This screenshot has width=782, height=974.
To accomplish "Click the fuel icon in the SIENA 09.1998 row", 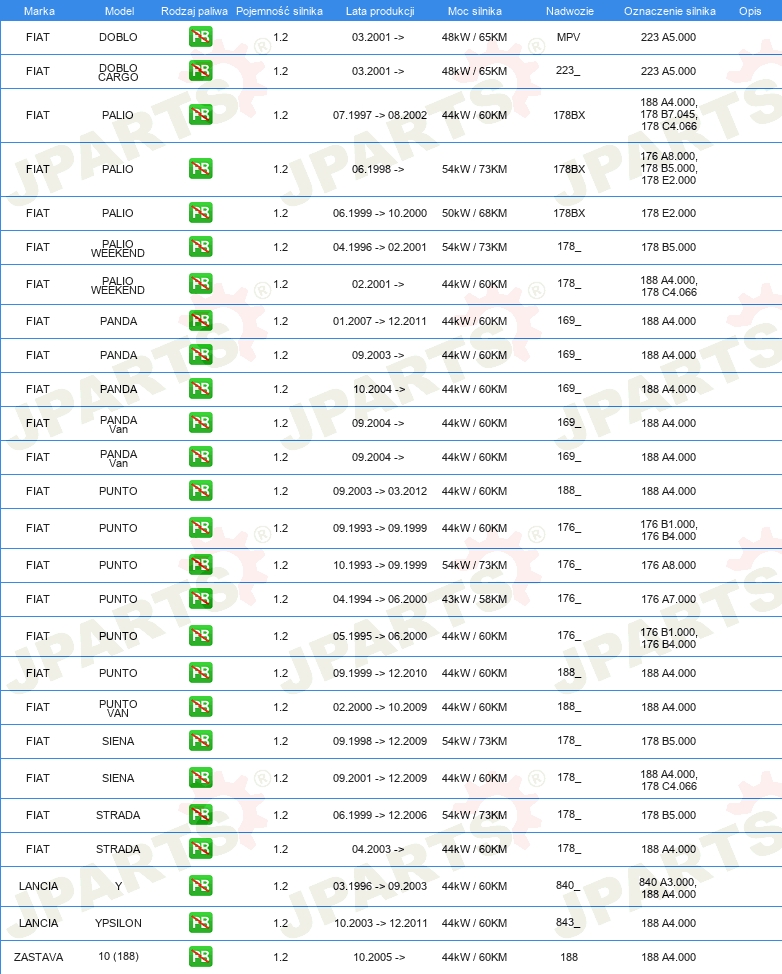I will (201, 740).
